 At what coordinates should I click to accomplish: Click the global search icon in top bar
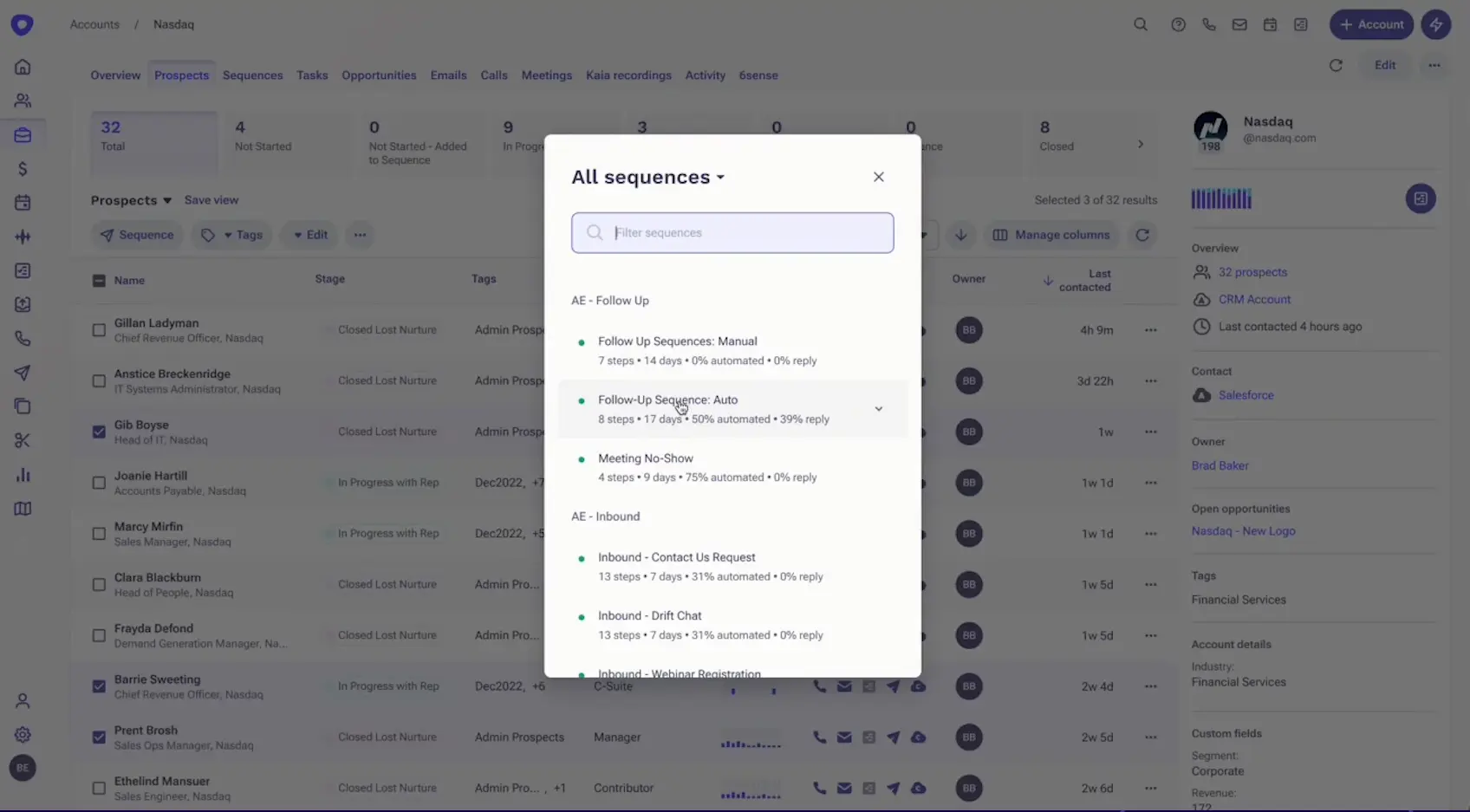(x=1141, y=24)
